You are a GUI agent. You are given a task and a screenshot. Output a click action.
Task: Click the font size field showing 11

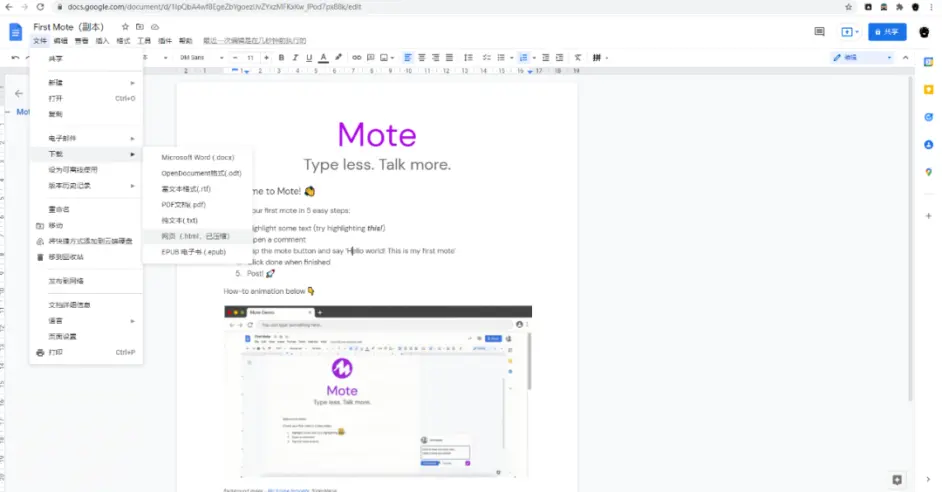(251, 58)
